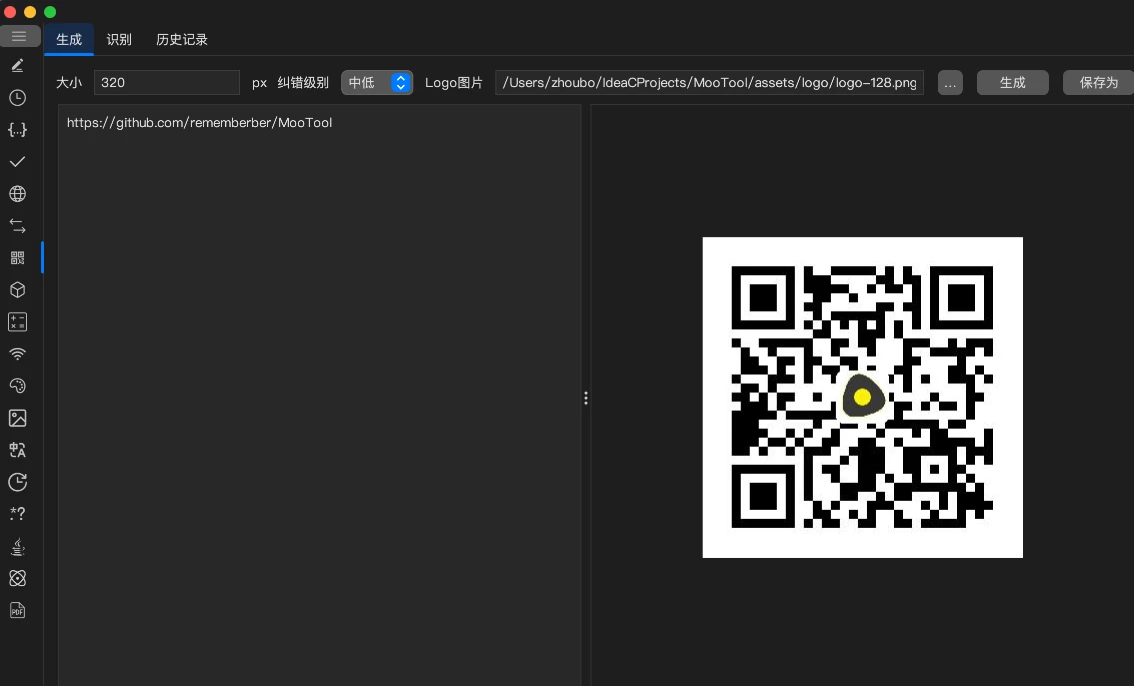
Task: Open the Java coffee cup tool
Action: [x=17, y=546]
